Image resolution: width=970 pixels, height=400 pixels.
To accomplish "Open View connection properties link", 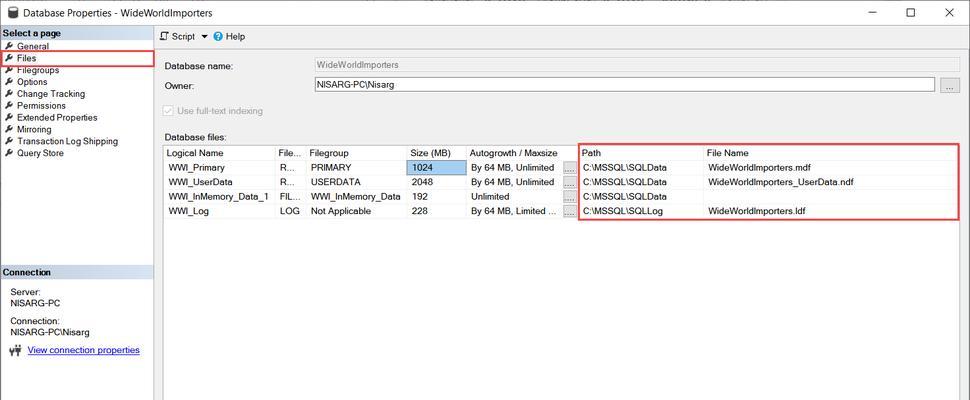I will tap(84, 350).
